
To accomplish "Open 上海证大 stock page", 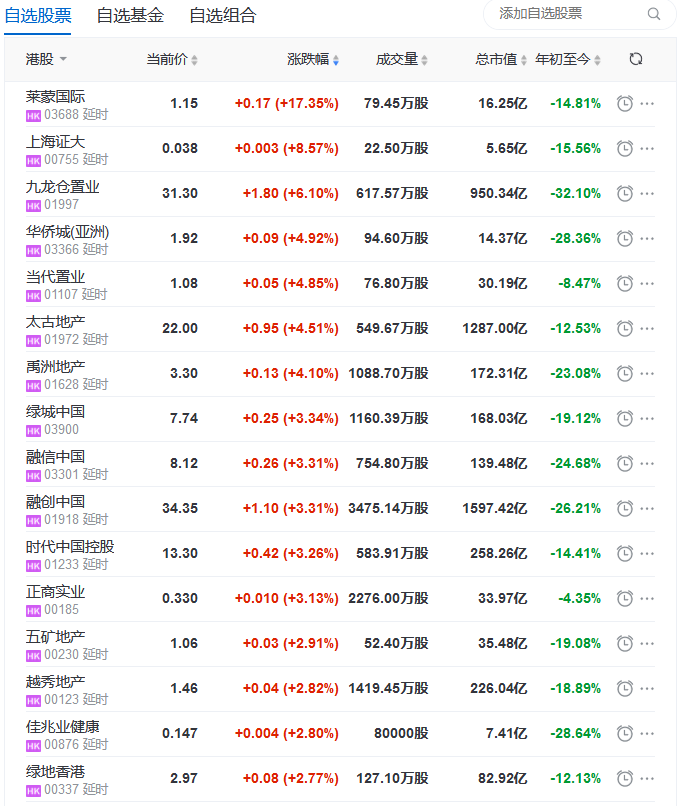I will (x=55, y=142).
